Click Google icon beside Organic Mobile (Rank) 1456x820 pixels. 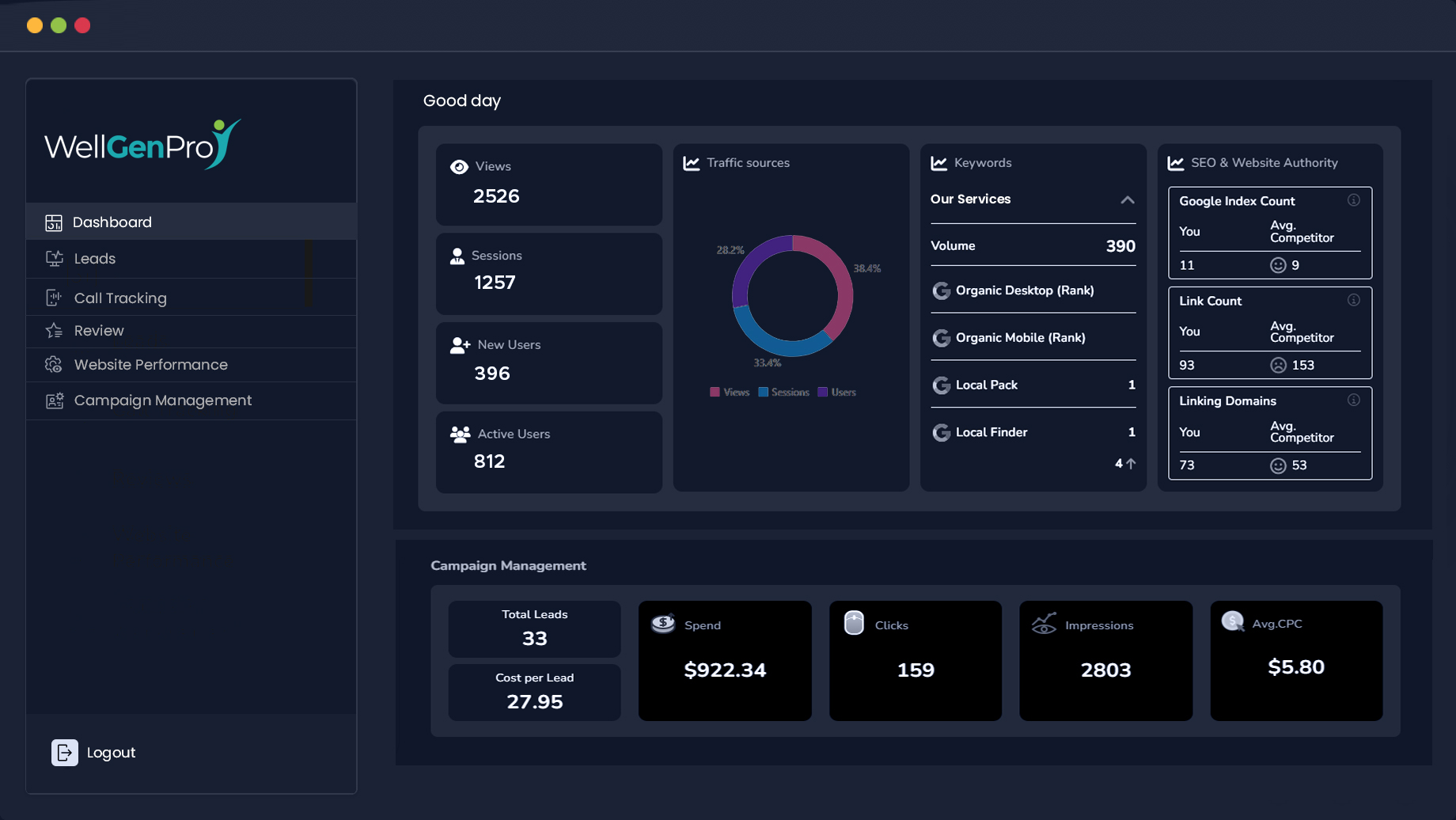pos(941,338)
